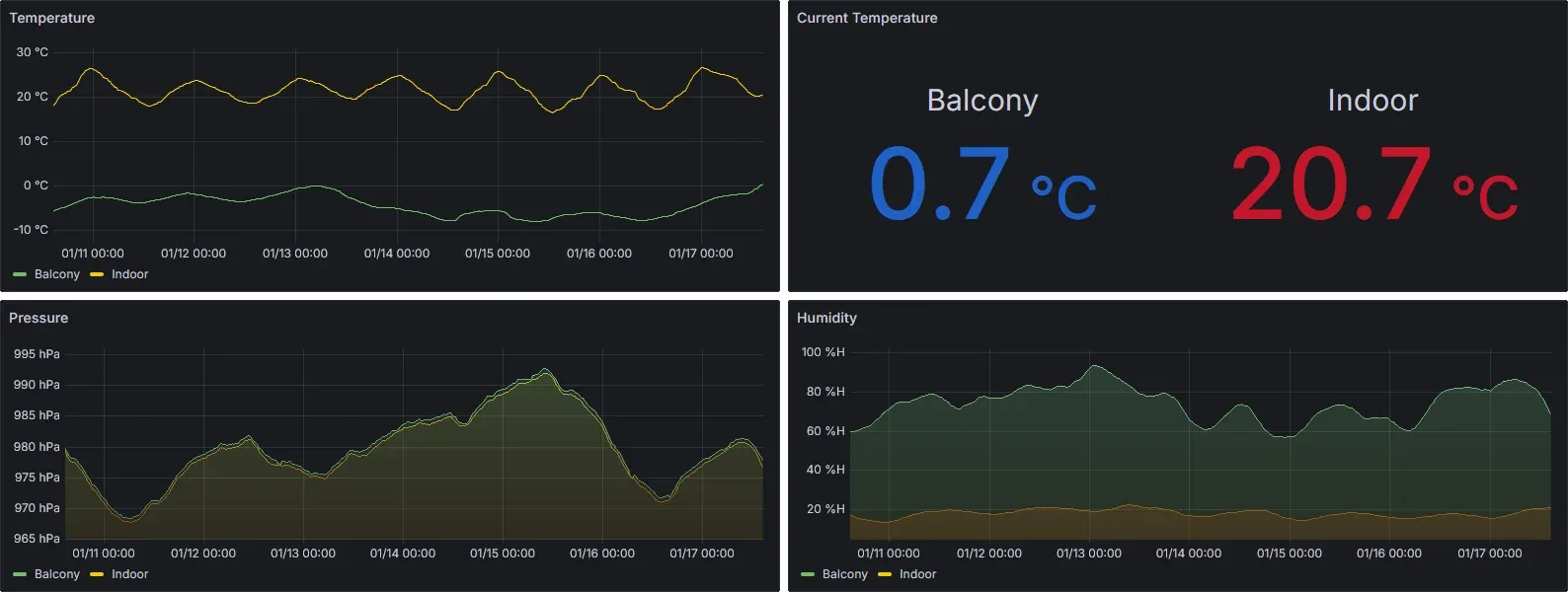Image resolution: width=1568 pixels, height=592 pixels.
Task: Toggle Balcony series in the Humidity legend
Action: coord(844,574)
